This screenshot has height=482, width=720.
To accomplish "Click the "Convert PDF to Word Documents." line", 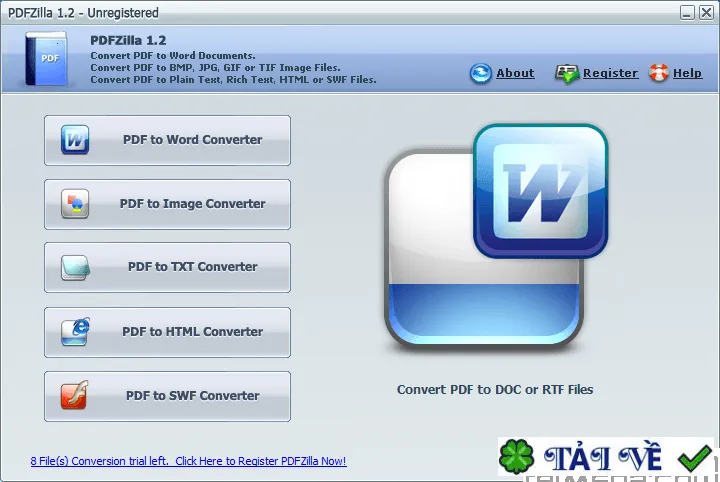I will pyautogui.click(x=173, y=56).
